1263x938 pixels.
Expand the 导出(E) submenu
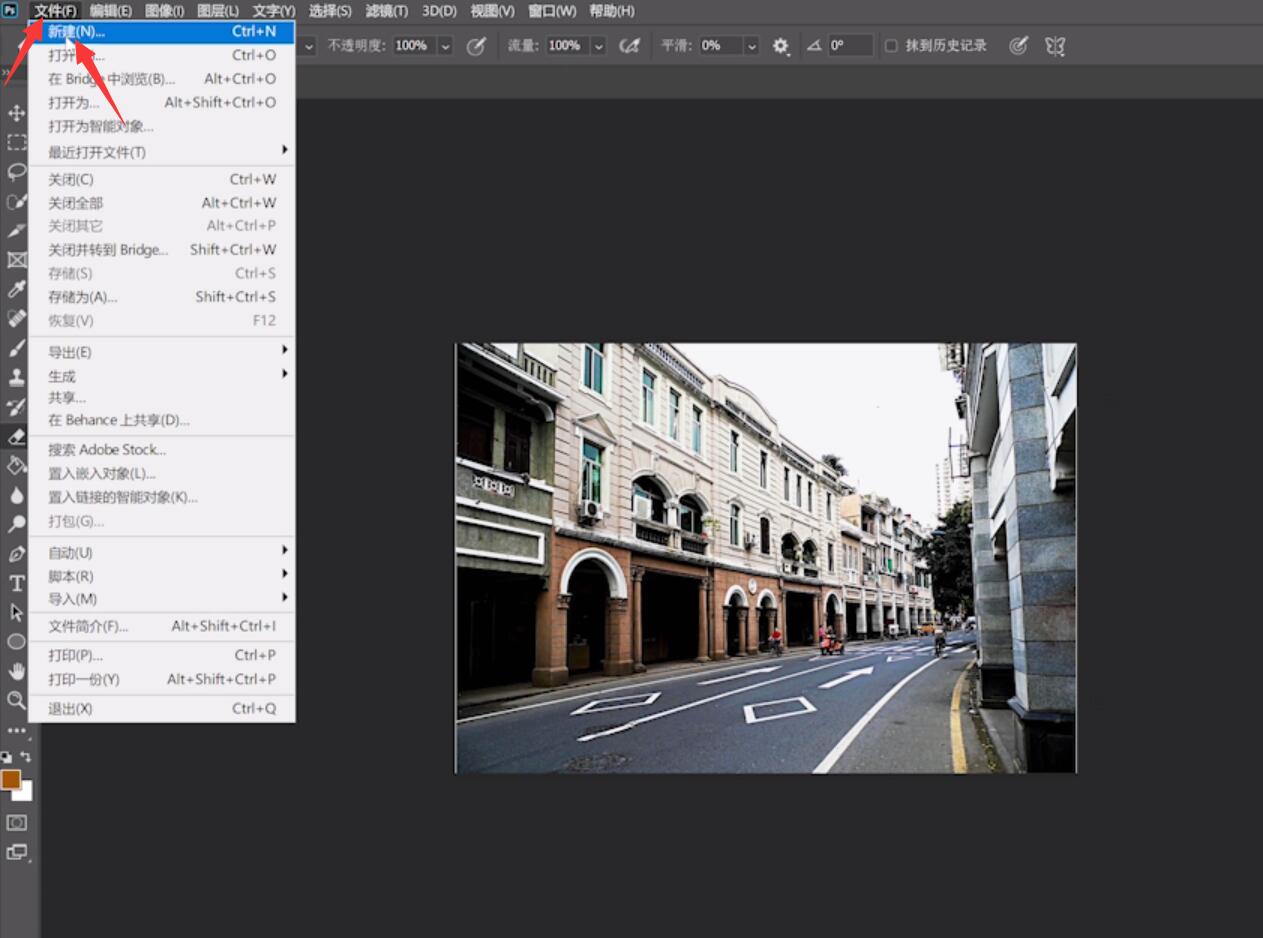pos(284,350)
